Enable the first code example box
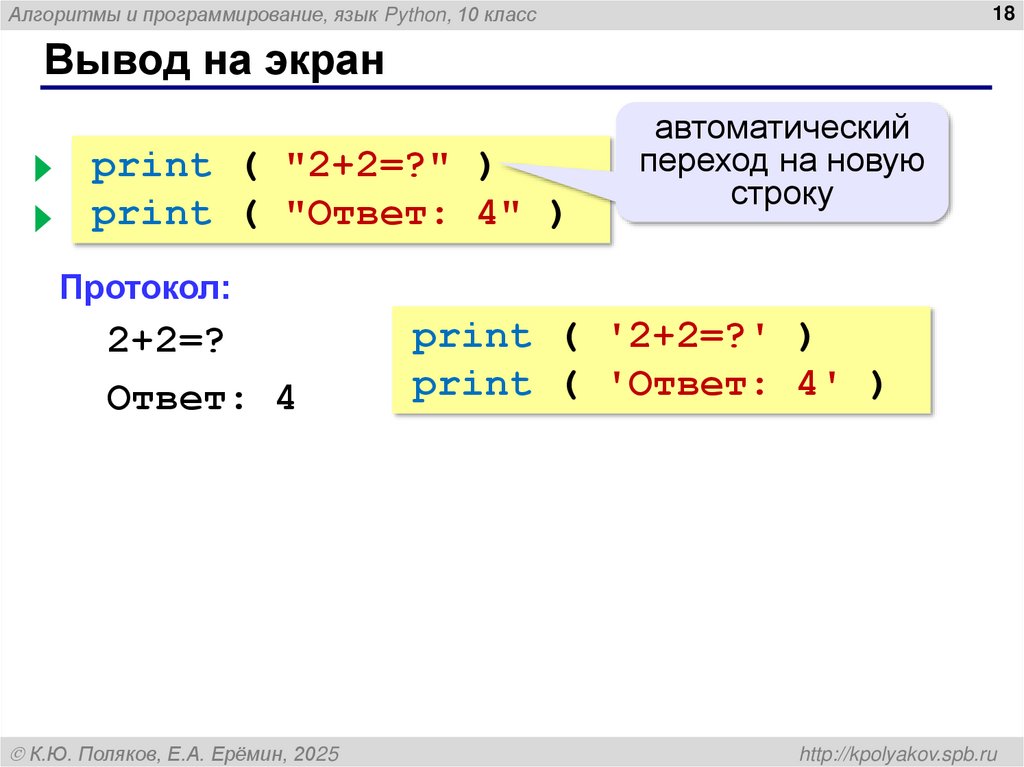 coord(340,190)
